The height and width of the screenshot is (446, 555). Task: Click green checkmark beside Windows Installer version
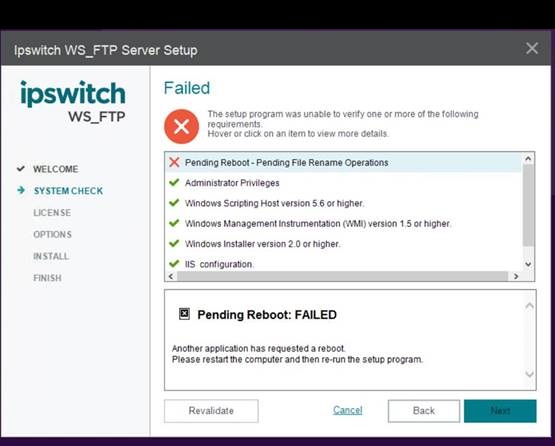[x=174, y=244]
